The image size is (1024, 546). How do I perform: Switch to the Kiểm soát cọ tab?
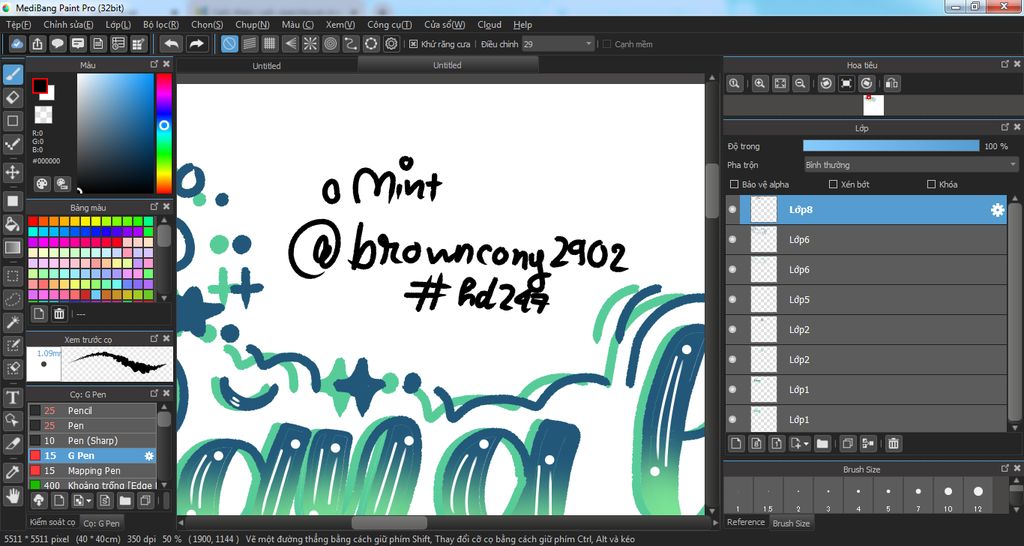pyautogui.click(x=52, y=522)
